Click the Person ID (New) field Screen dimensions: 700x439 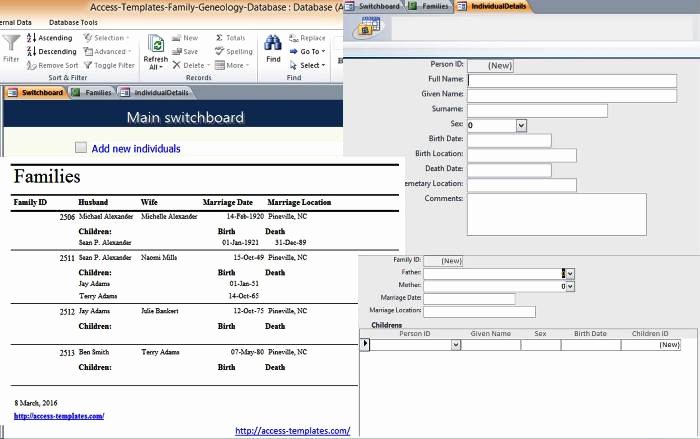(490, 66)
